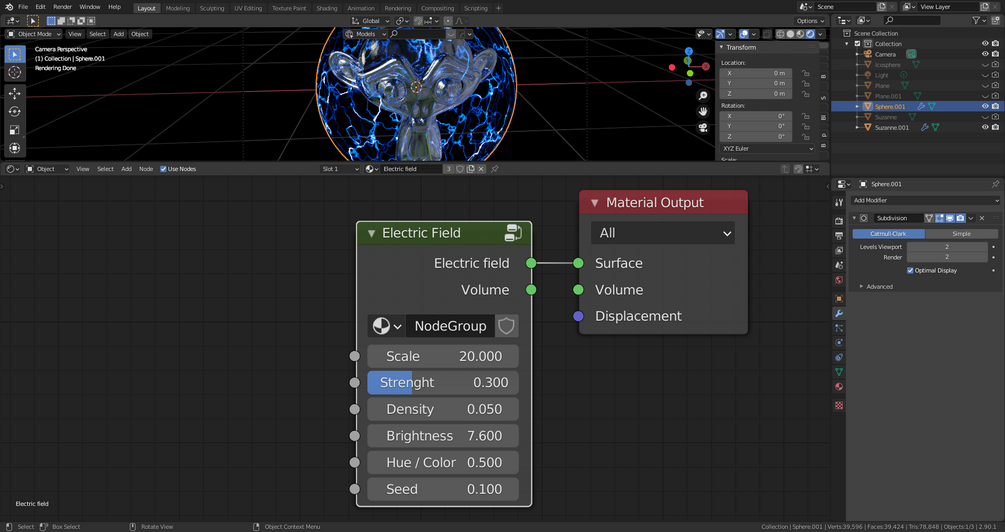This screenshot has width=1005, height=532.
Task: Click the pan view hand icon
Action: click(x=703, y=112)
